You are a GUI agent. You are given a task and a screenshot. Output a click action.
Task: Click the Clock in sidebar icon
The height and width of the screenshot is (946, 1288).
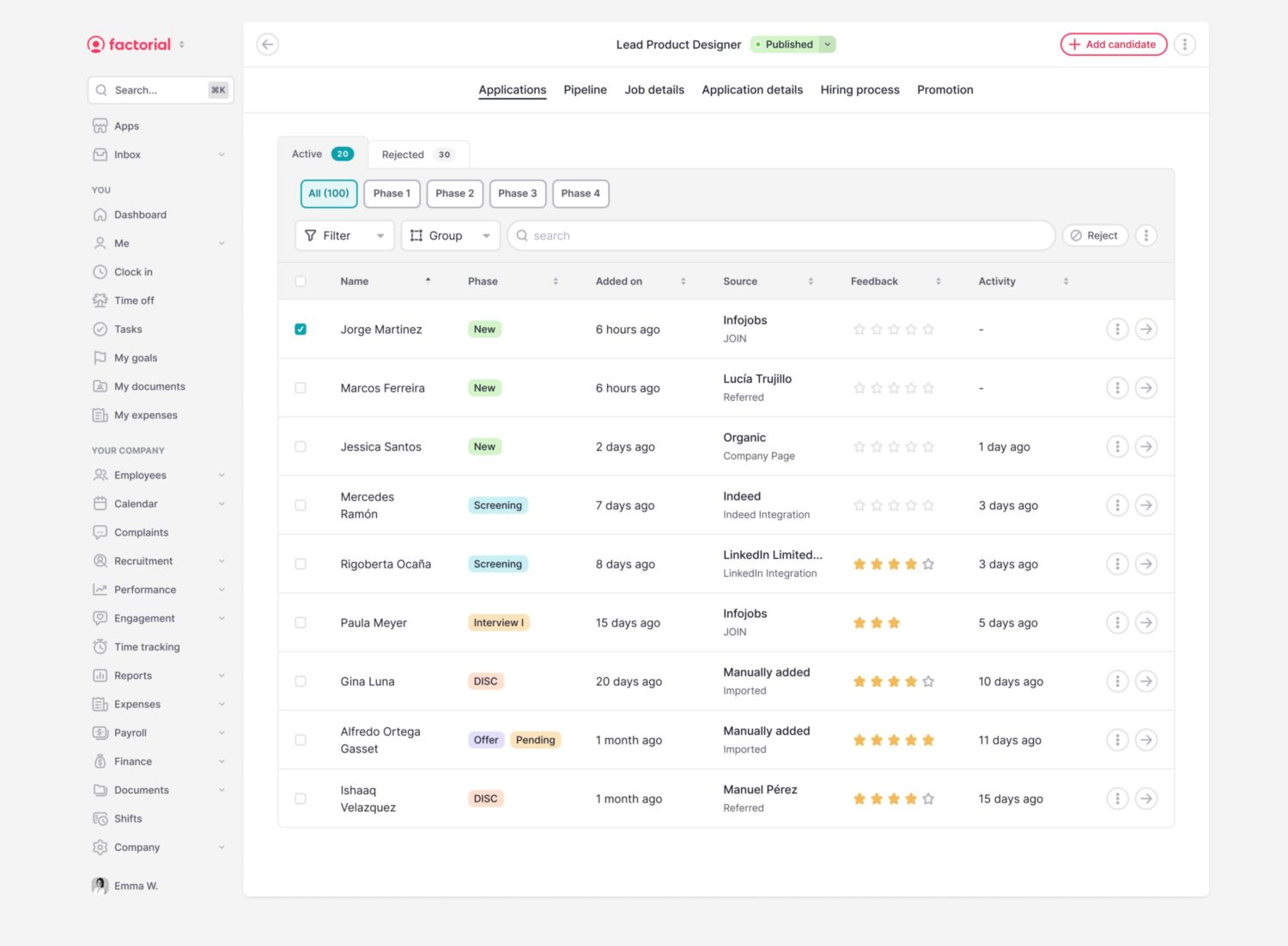(x=100, y=272)
